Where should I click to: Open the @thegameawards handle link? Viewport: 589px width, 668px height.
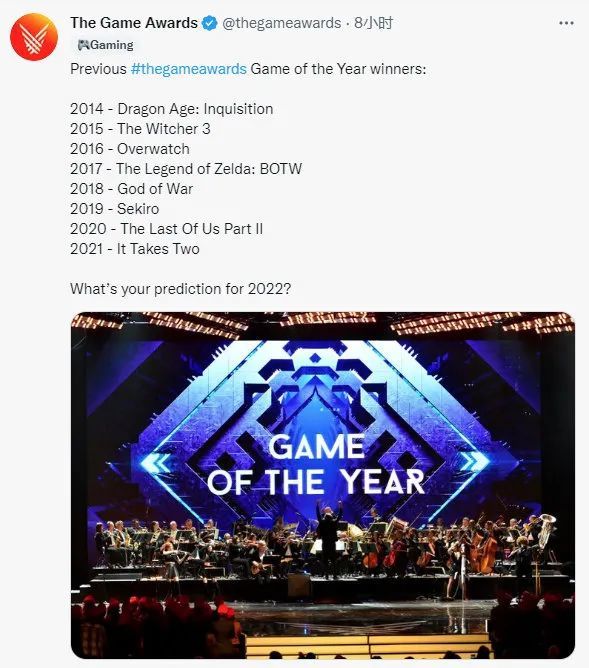point(282,23)
